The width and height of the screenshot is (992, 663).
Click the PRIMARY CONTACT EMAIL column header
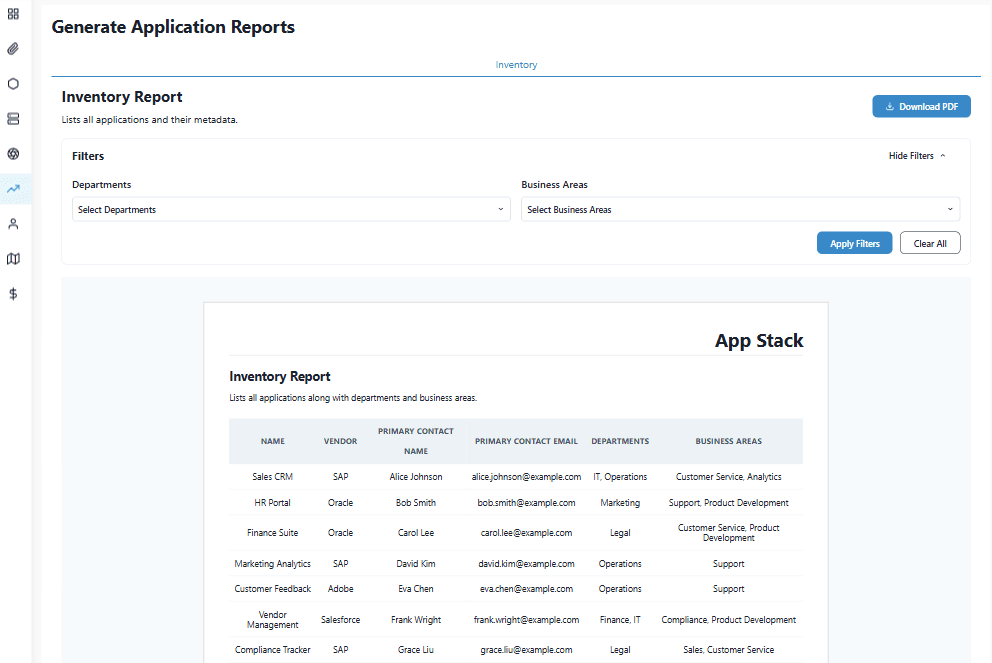[526, 441]
